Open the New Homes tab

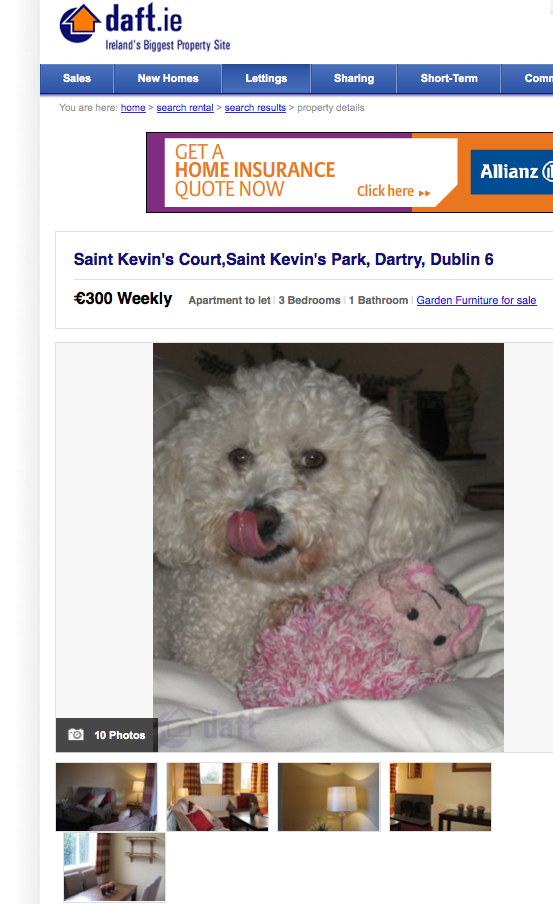click(x=168, y=78)
